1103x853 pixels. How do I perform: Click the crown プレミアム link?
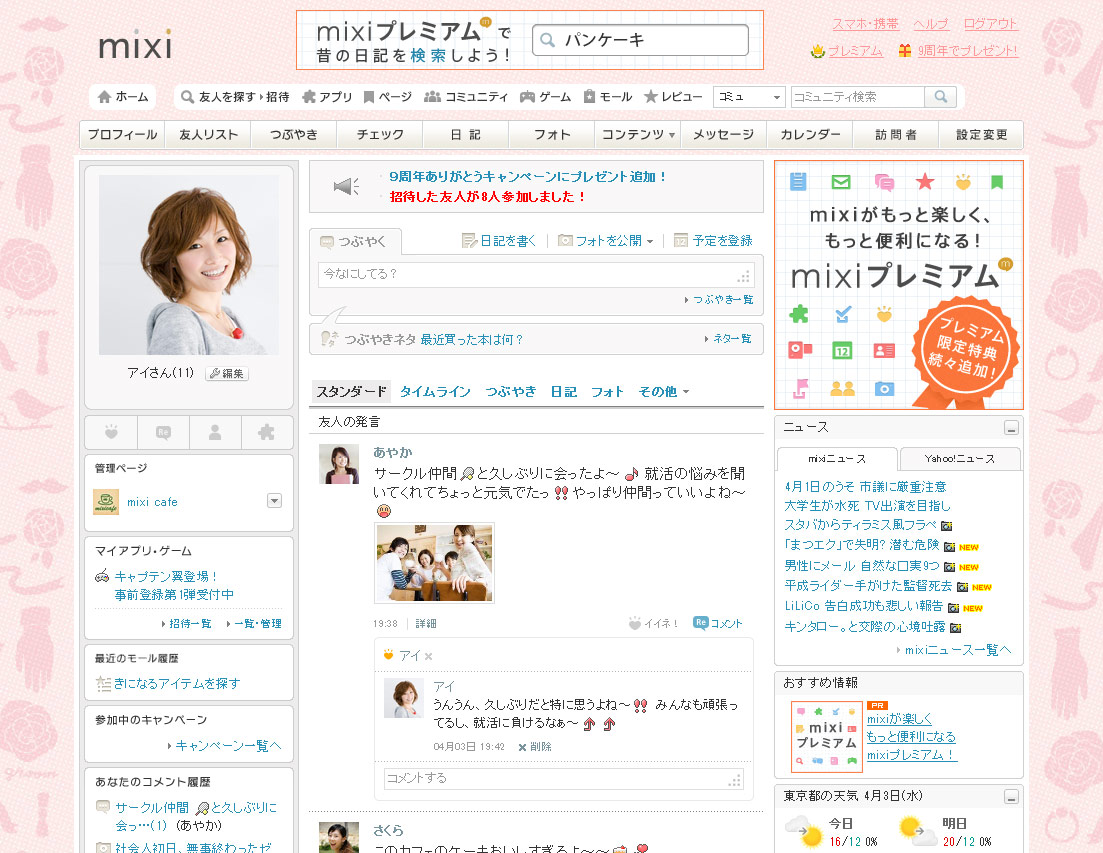[x=847, y=51]
